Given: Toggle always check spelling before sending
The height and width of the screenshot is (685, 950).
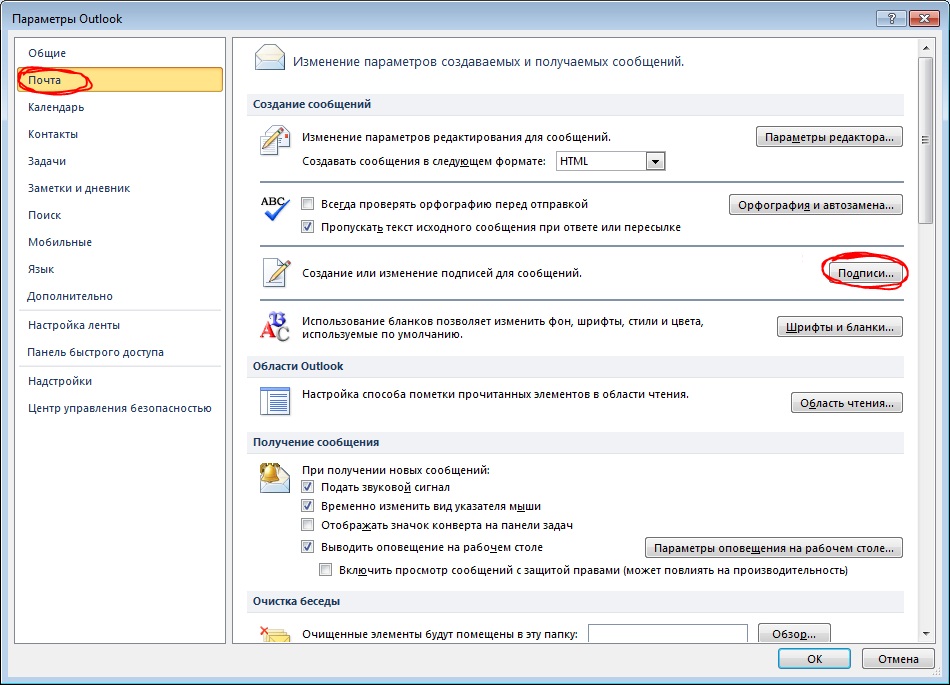Looking at the screenshot, I should click(x=308, y=204).
